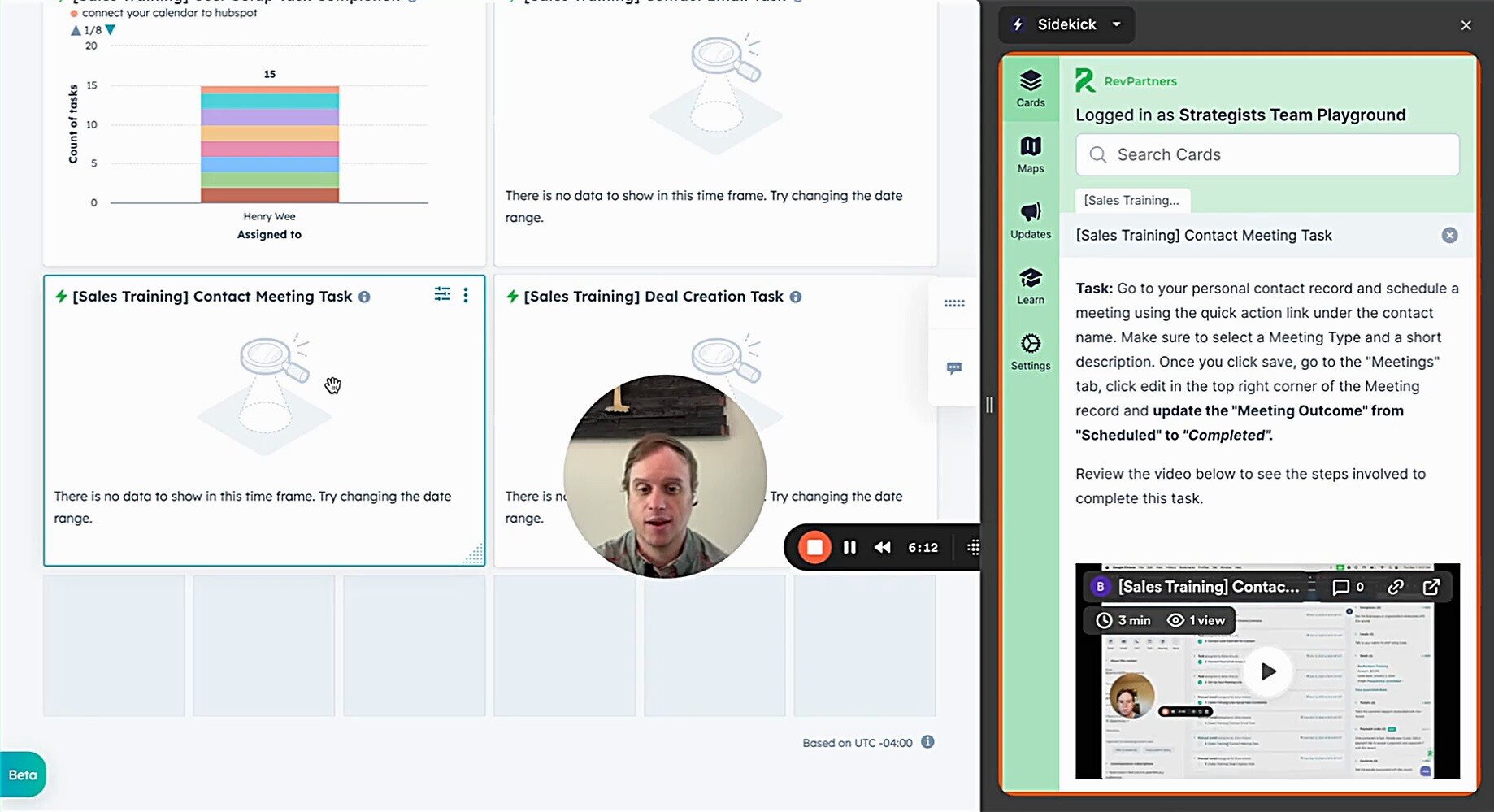This screenshot has height=812, width=1494.
Task: Pause the screen recording
Action: [x=849, y=547]
